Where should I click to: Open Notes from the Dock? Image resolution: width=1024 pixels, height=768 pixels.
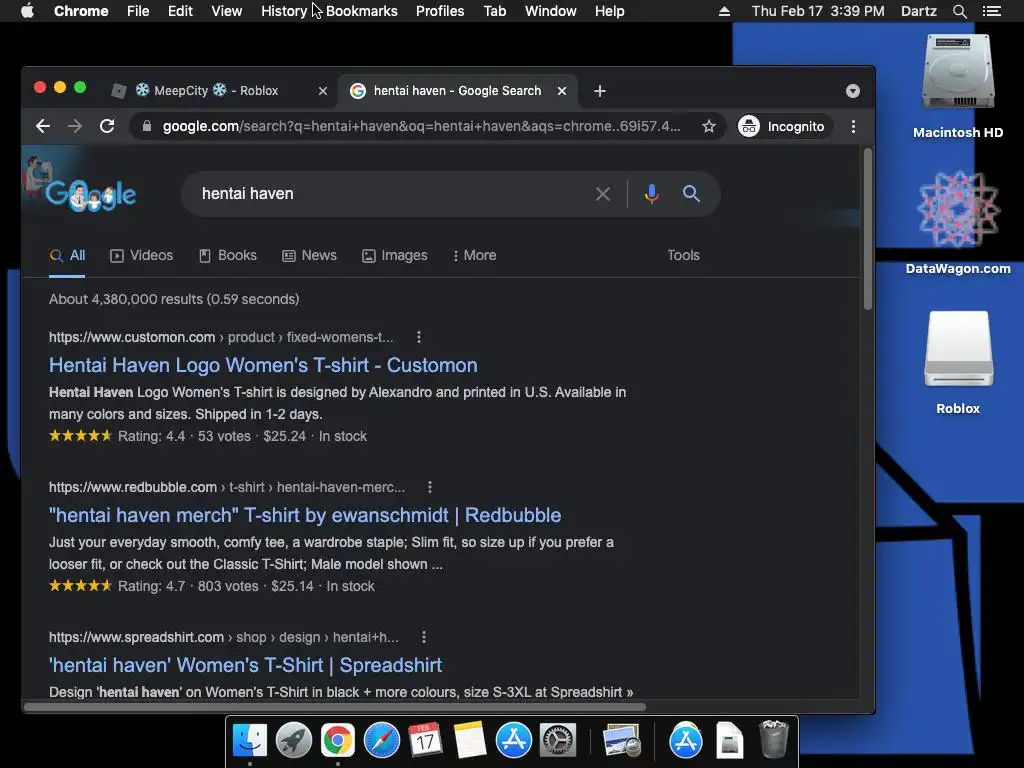click(470, 741)
